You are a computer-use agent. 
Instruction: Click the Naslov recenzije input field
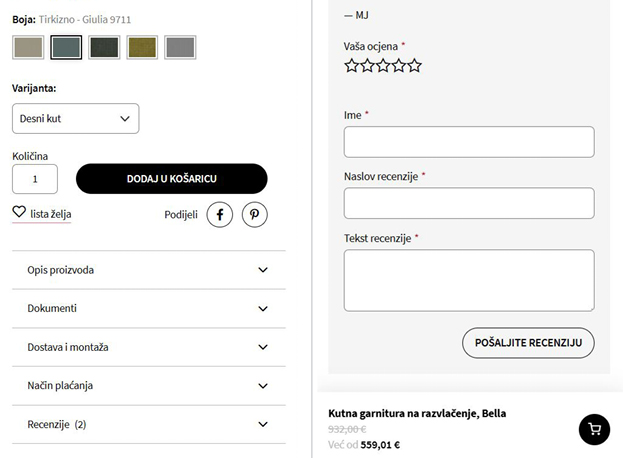pyautogui.click(x=469, y=203)
